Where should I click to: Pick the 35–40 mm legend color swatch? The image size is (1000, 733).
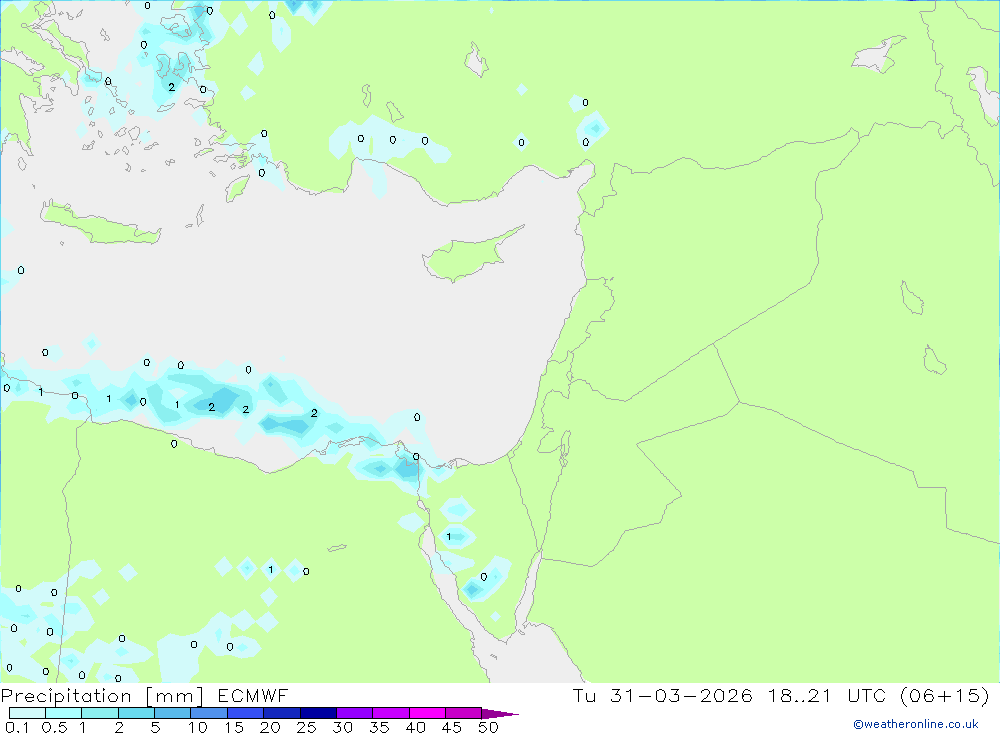pos(391,713)
